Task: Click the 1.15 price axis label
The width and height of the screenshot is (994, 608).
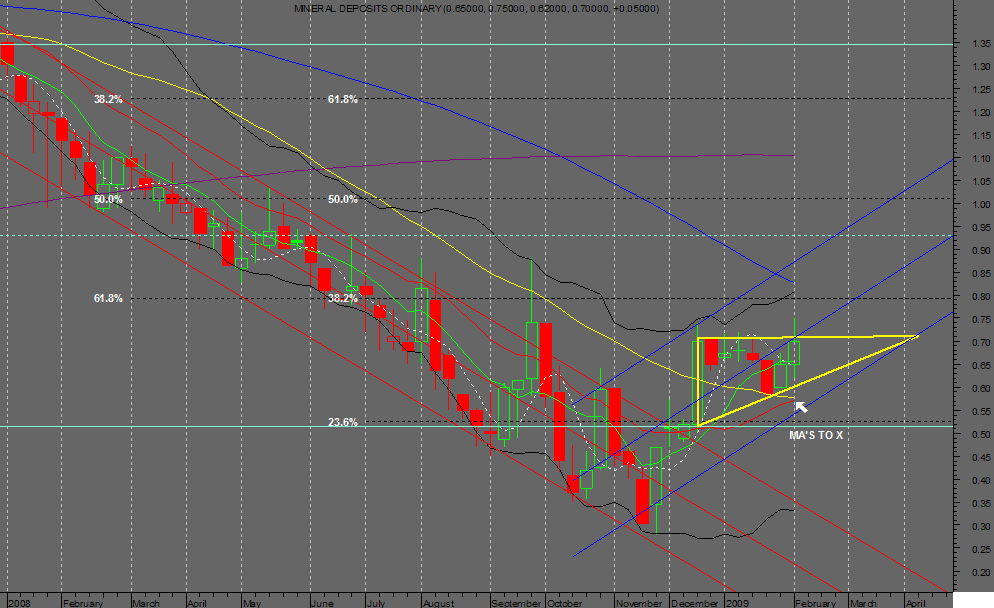Action: click(x=981, y=136)
